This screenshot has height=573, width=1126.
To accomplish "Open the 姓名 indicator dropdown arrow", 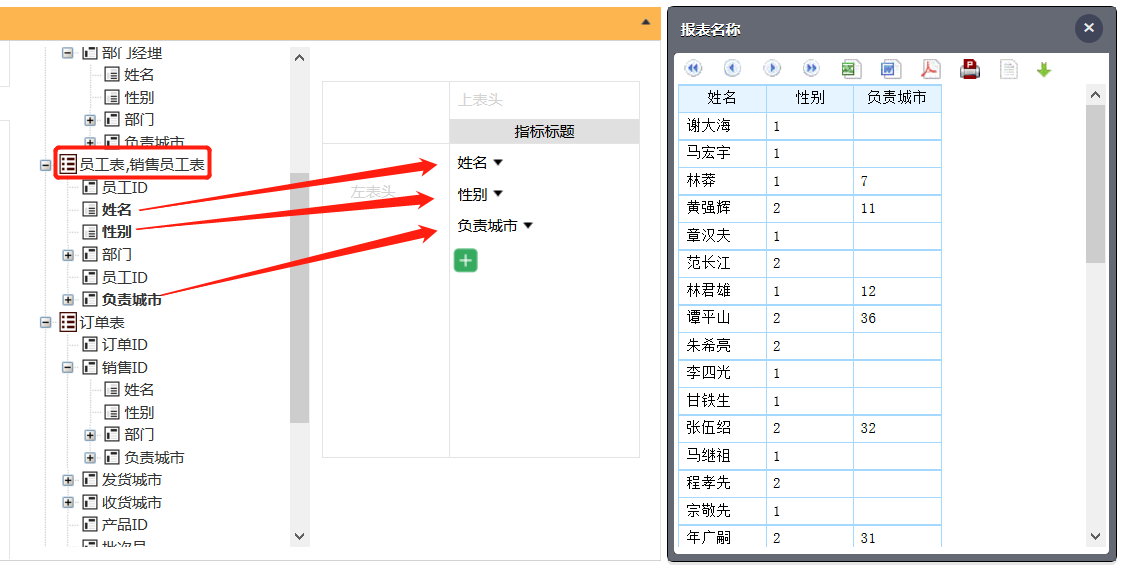I will point(498,163).
